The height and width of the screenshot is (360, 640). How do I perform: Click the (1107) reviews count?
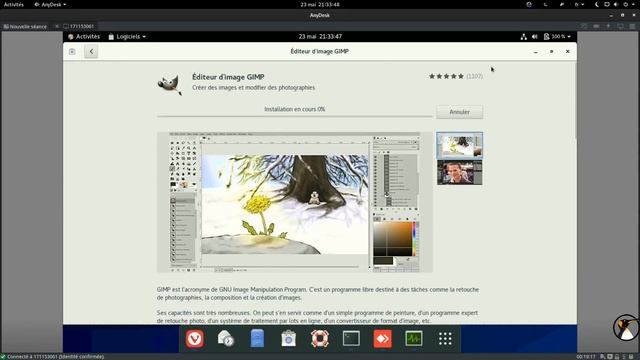pos(474,76)
